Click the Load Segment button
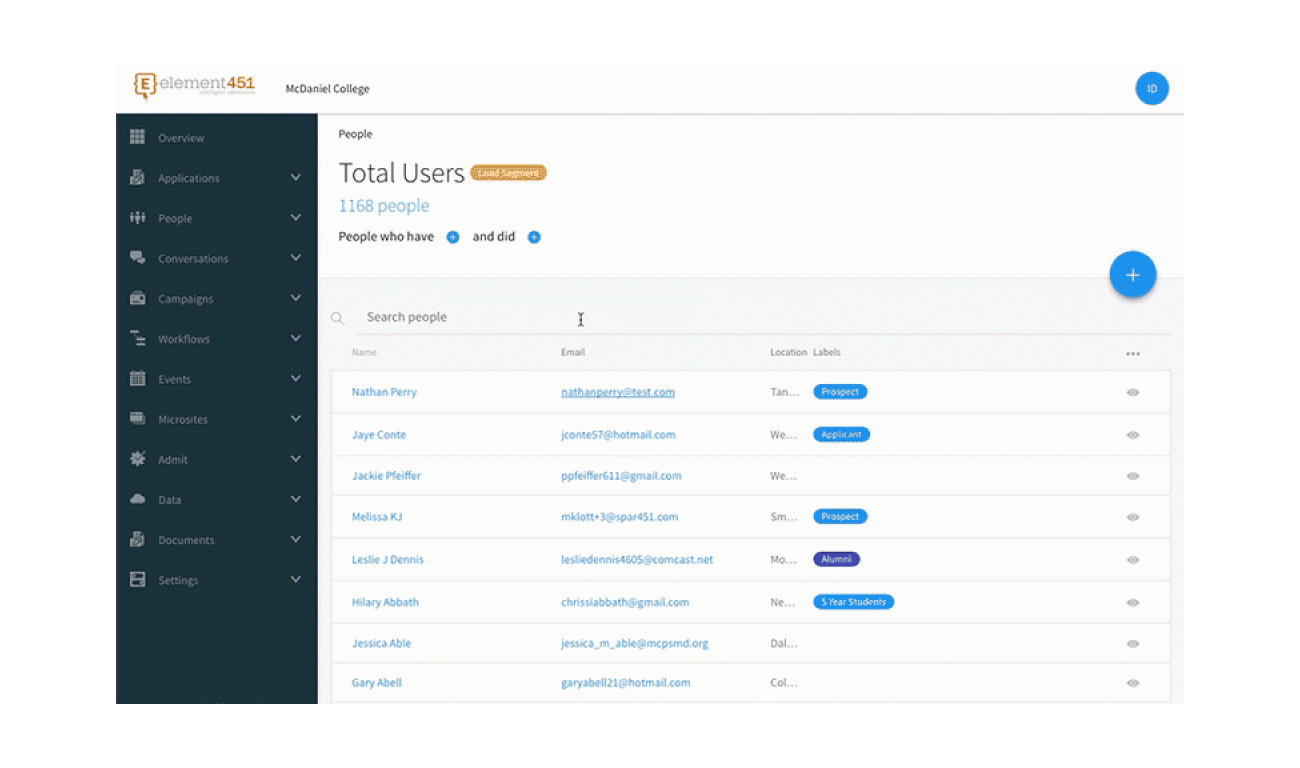Screen dimensions: 1300x768 508,173
